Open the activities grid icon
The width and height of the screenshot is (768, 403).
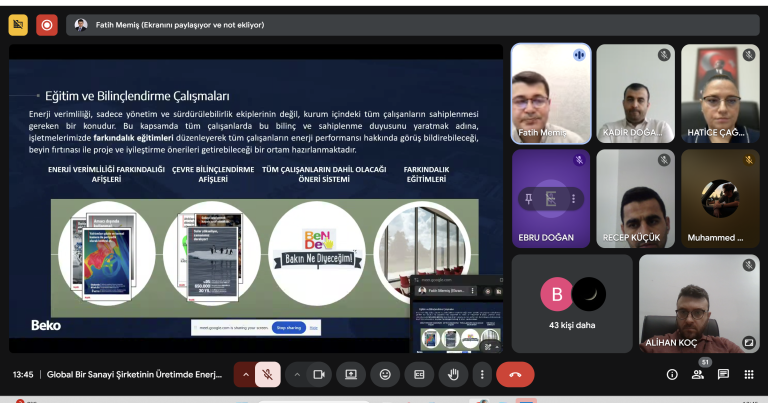[749, 375]
